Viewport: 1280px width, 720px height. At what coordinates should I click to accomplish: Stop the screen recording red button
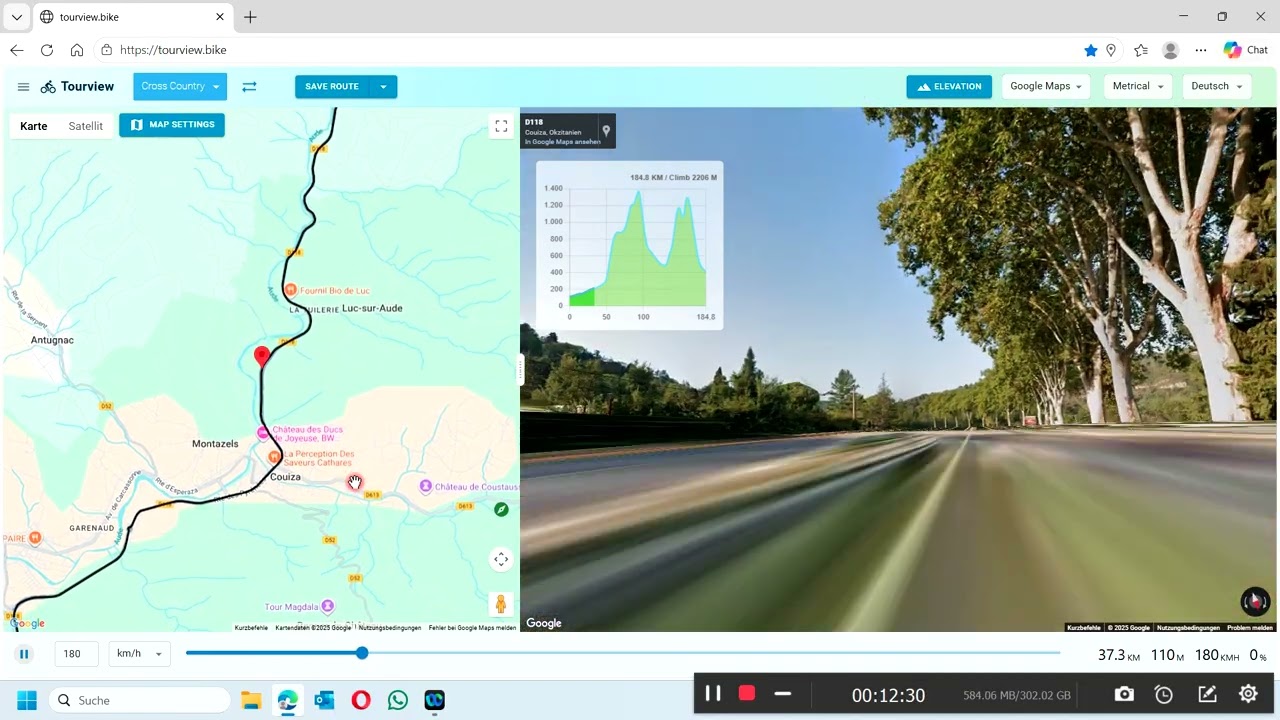pyautogui.click(x=747, y=693)
